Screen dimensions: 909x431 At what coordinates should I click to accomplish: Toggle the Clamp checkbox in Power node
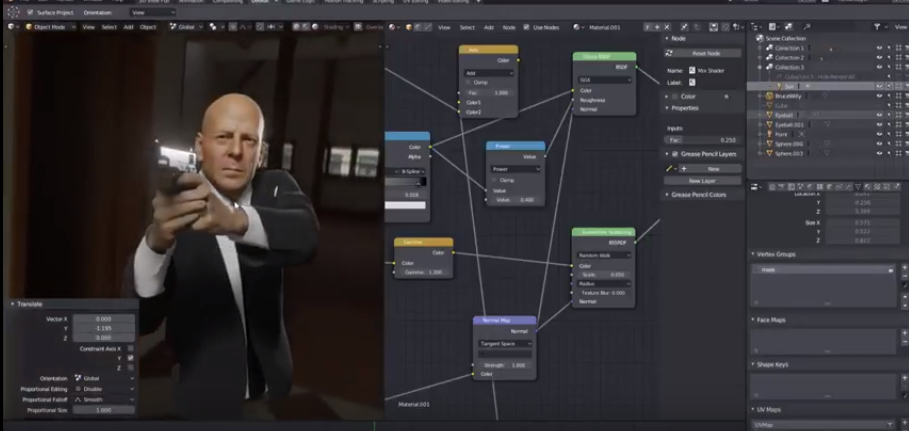(496, 180)
